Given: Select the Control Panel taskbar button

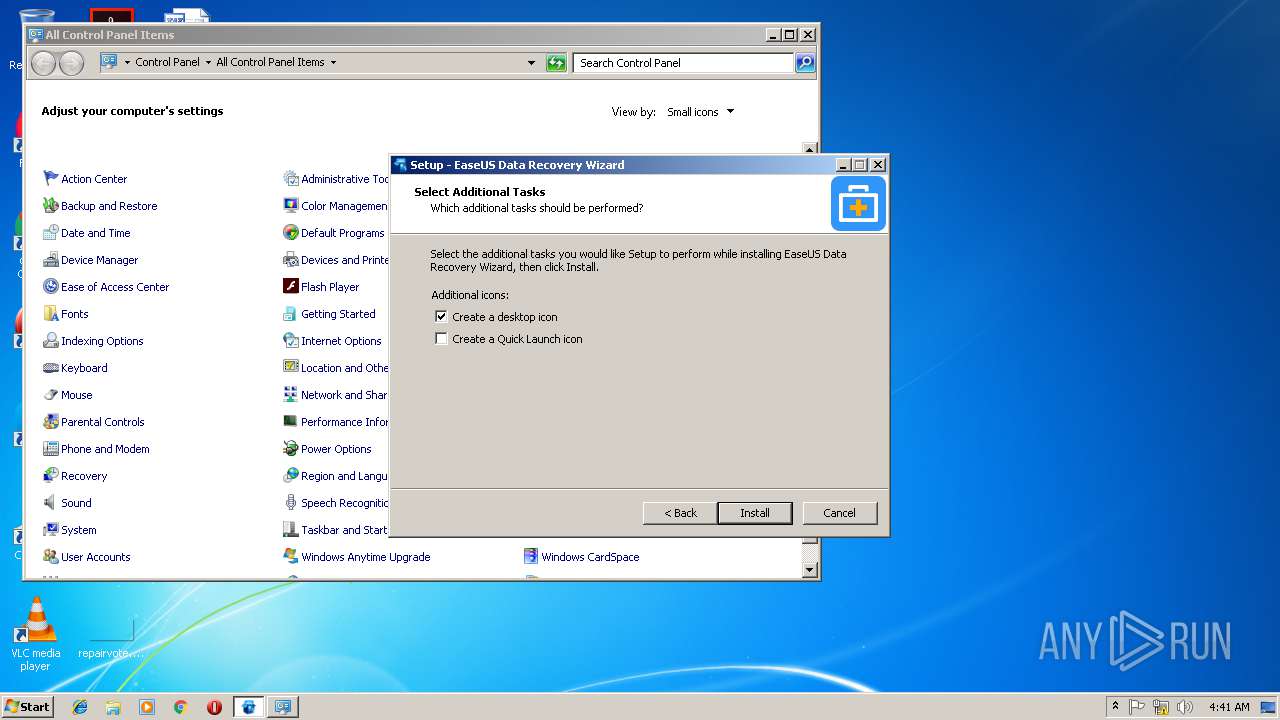Looking at the screenshot, I should (x=283, y=707).
